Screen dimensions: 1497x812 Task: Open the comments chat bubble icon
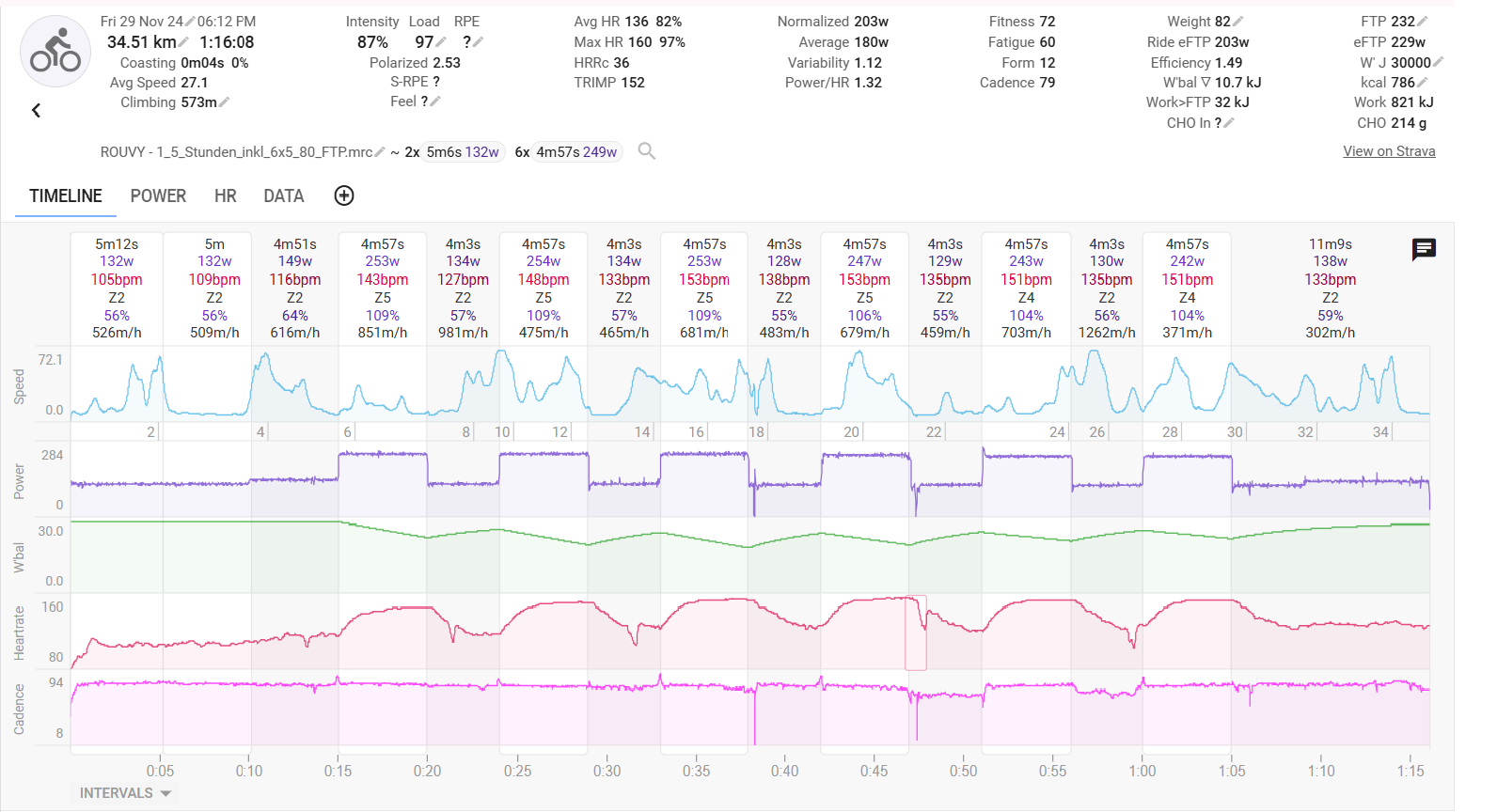click(1424, 249)
